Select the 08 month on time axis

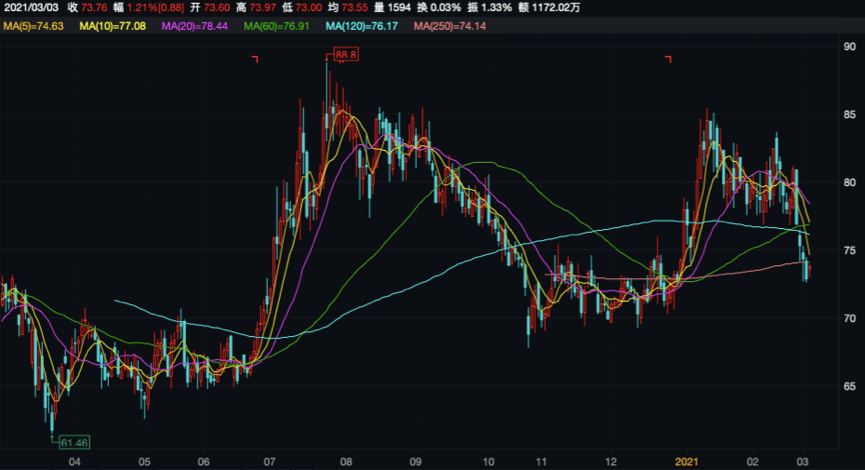pyautogui.click(x=345, y=462)
